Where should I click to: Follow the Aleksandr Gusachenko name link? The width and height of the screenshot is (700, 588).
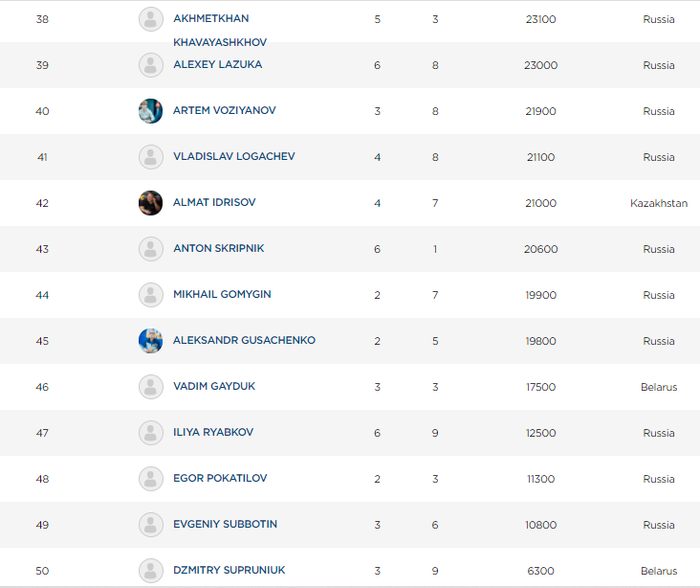pos(244,340)
